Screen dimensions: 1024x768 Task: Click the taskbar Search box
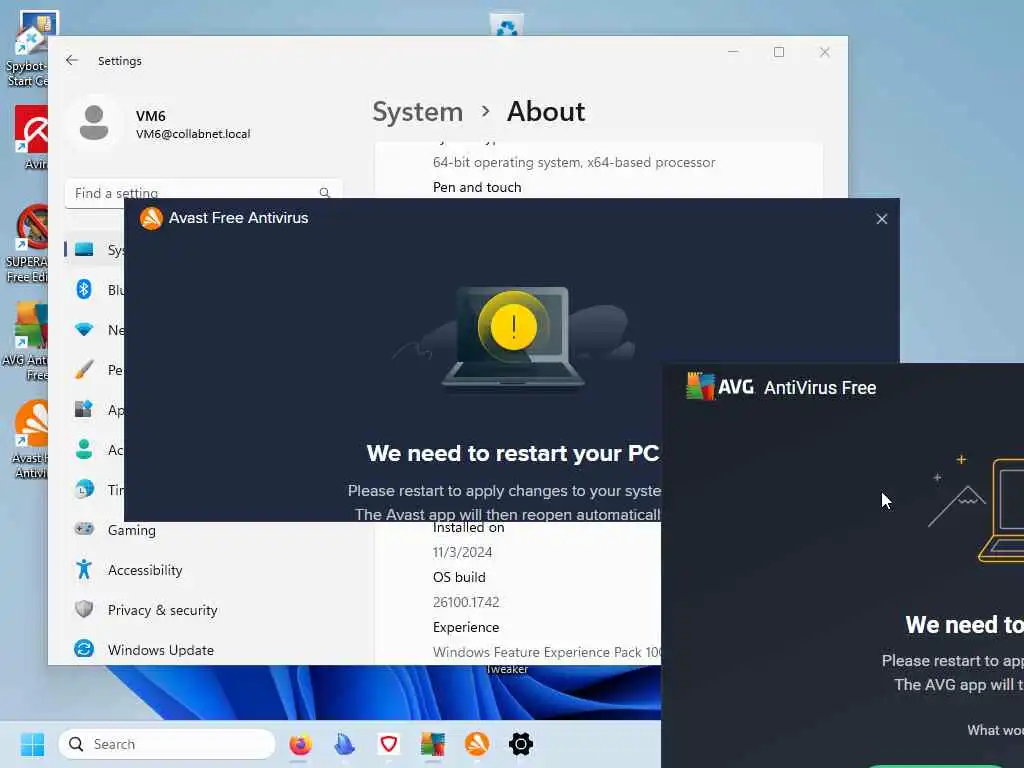pos(167,744)
